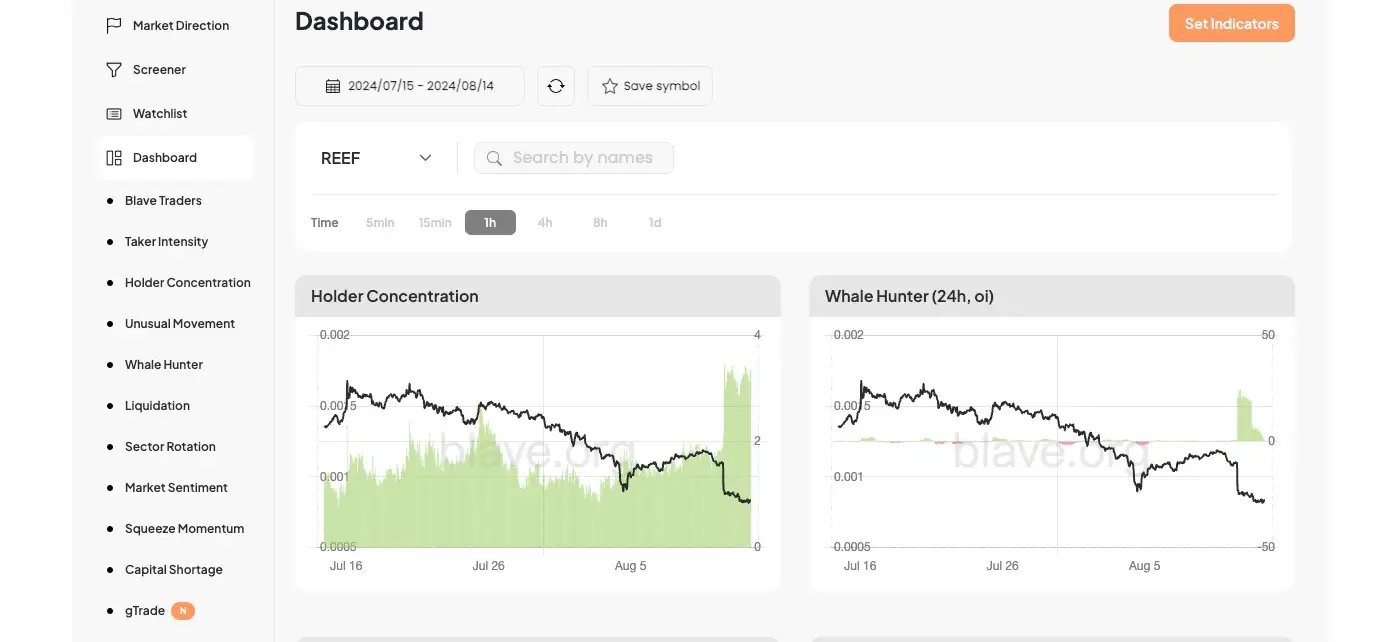The width and height of the screenshot is (1400, 642).
Task: Click the Screener funnel icon
Action: tap(114, 69)
